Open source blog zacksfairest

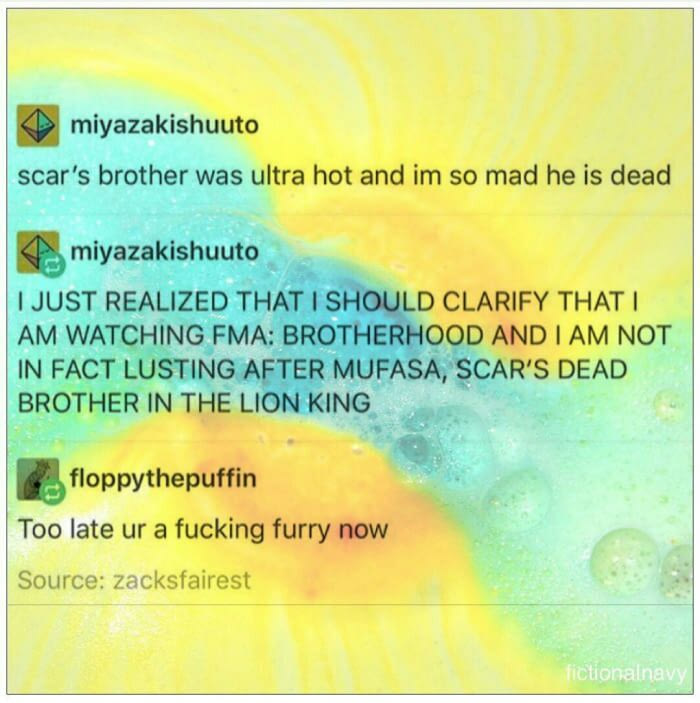pos(182,580)
